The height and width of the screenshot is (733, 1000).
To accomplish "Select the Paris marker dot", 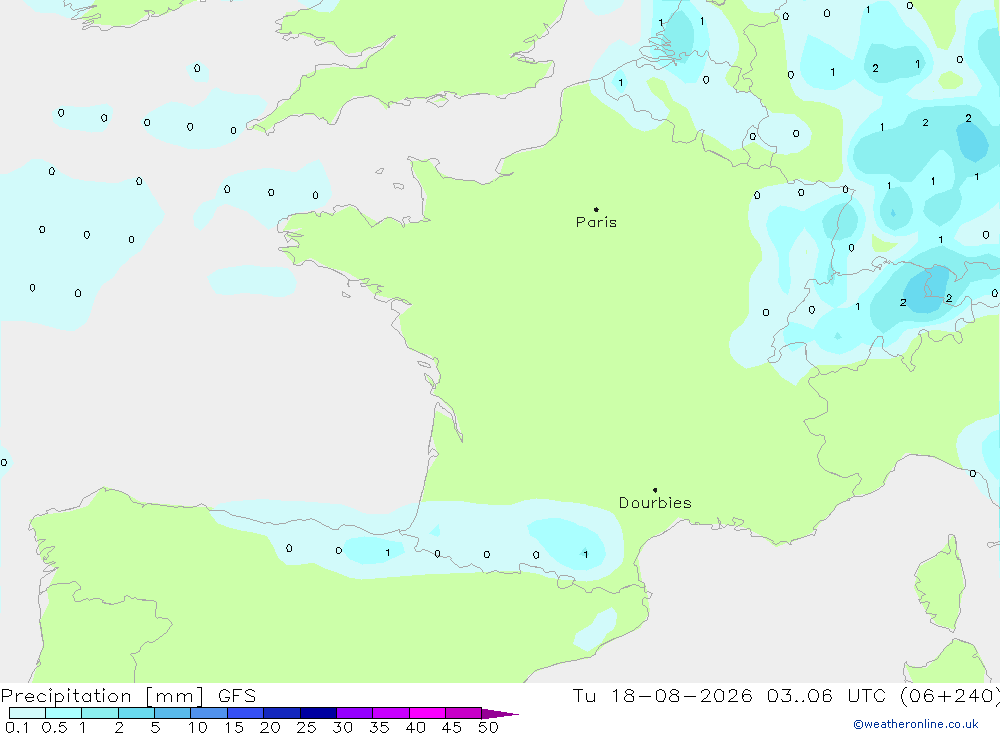I will pos(596,209).
